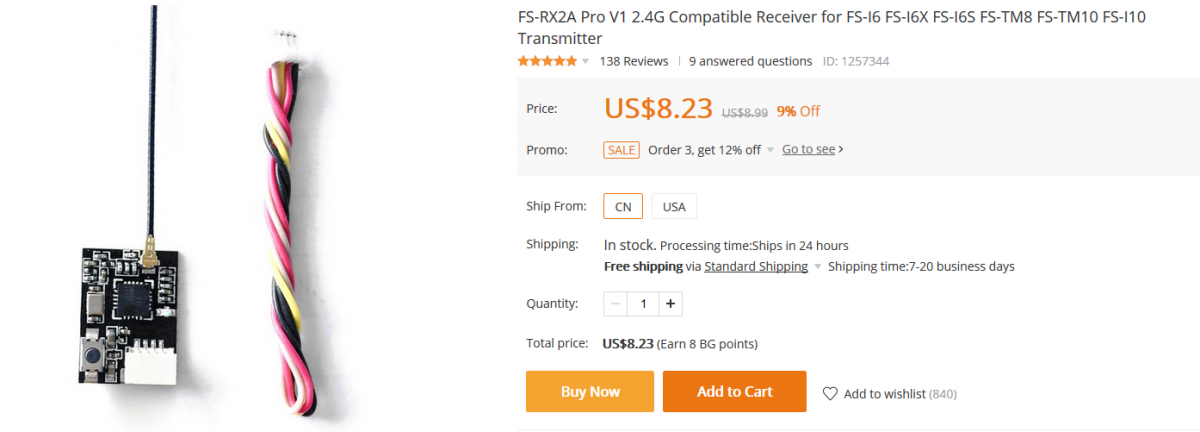Click the product ID 1257344 text

tap(855, 61)
